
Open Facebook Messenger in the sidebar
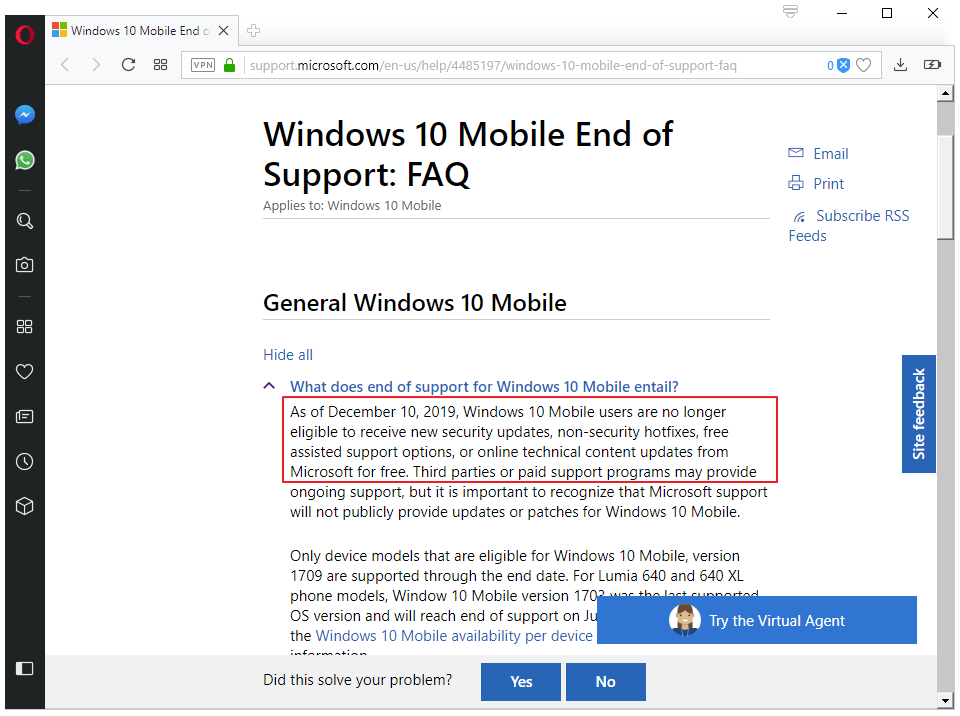[24, 115]
